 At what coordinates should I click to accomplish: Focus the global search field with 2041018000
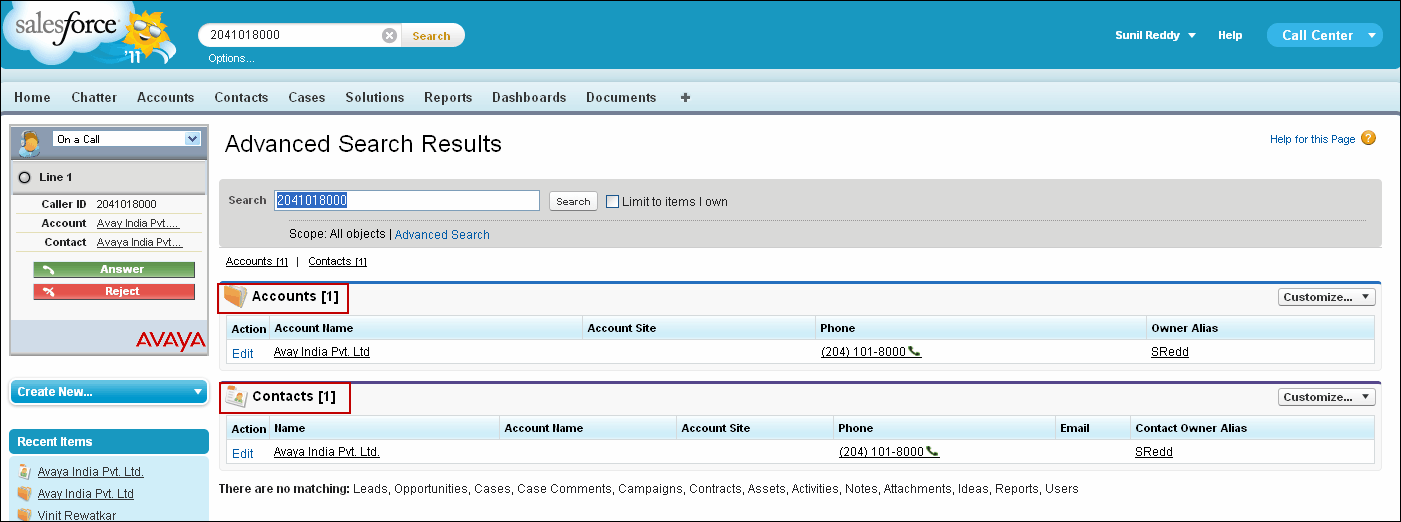coord(290,35)
